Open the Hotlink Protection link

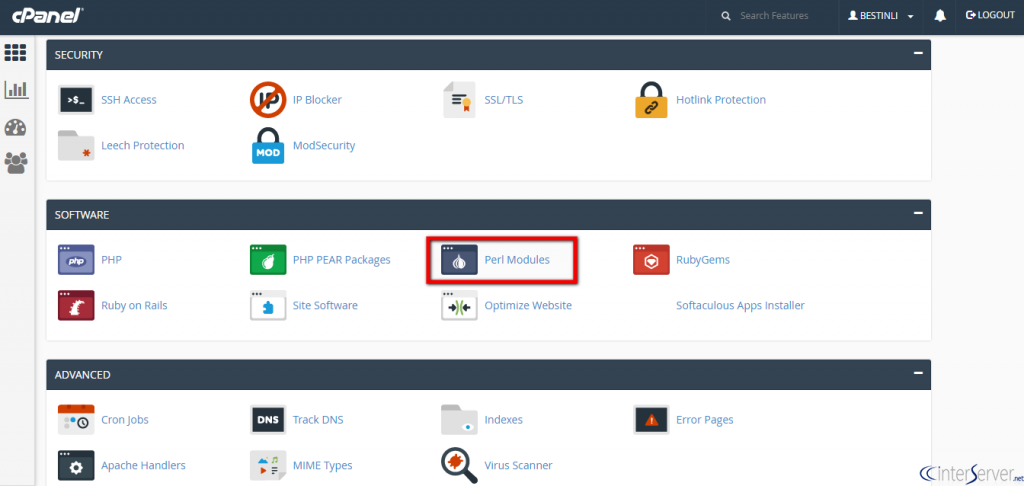[721, 100]
